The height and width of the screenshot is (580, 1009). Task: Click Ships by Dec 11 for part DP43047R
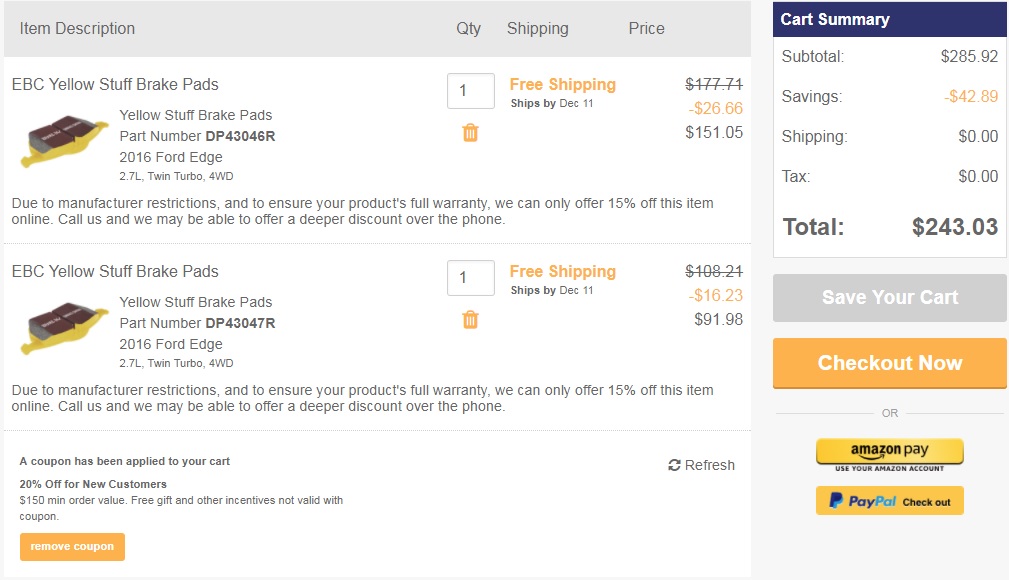pyautogui.click(x=551, y=290)
